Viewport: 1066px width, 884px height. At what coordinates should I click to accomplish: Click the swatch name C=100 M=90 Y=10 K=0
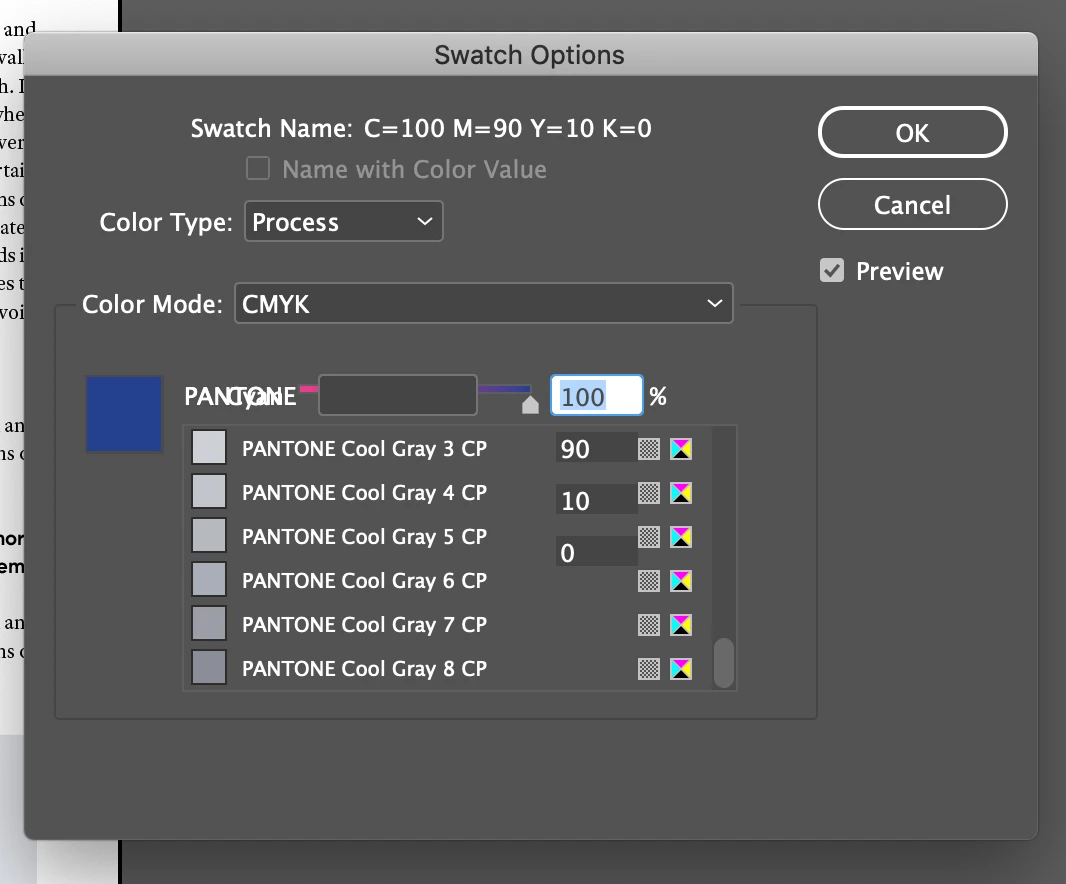[508, 128]
